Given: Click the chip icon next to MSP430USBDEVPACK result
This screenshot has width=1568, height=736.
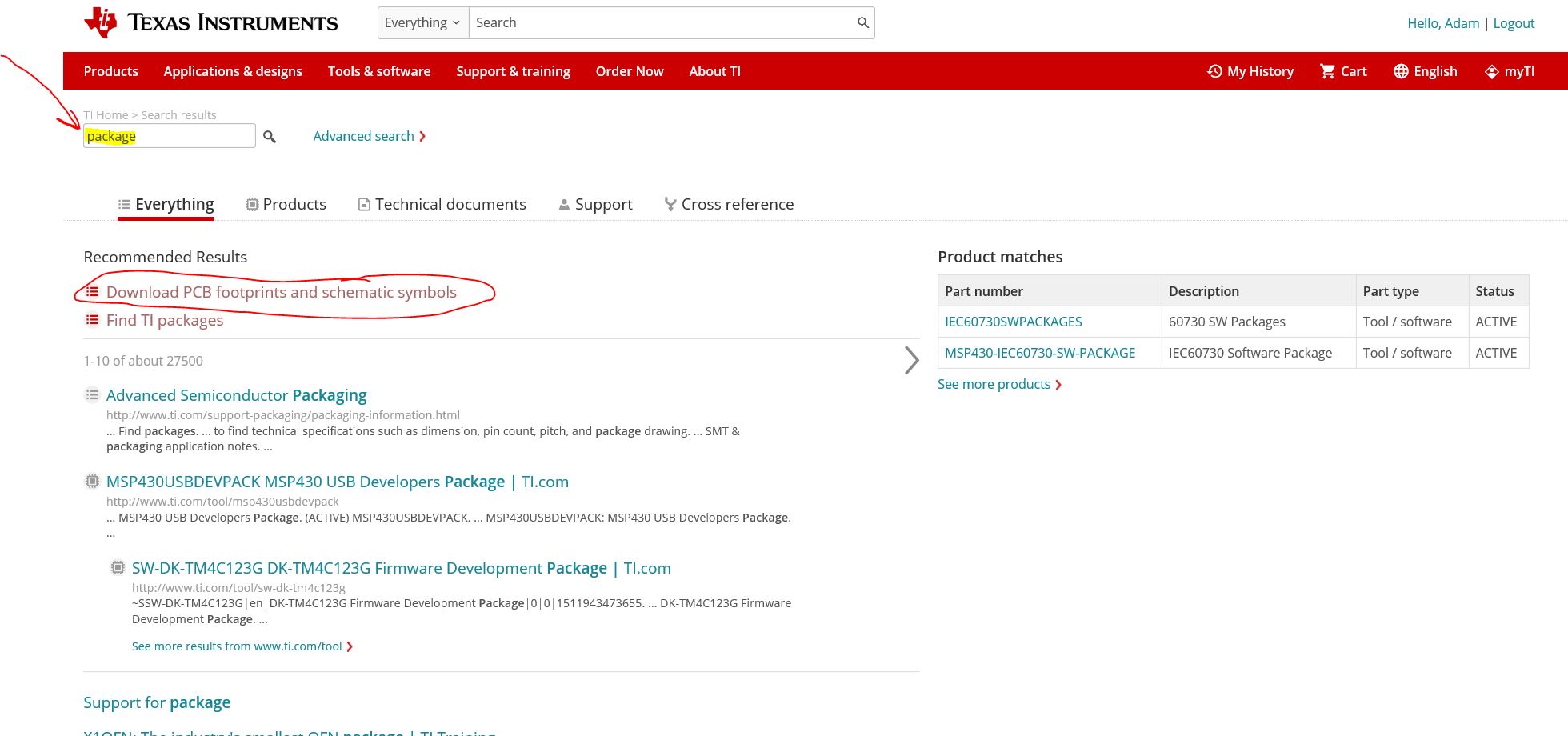Looking at the screenshot, I should click(93, 482).
